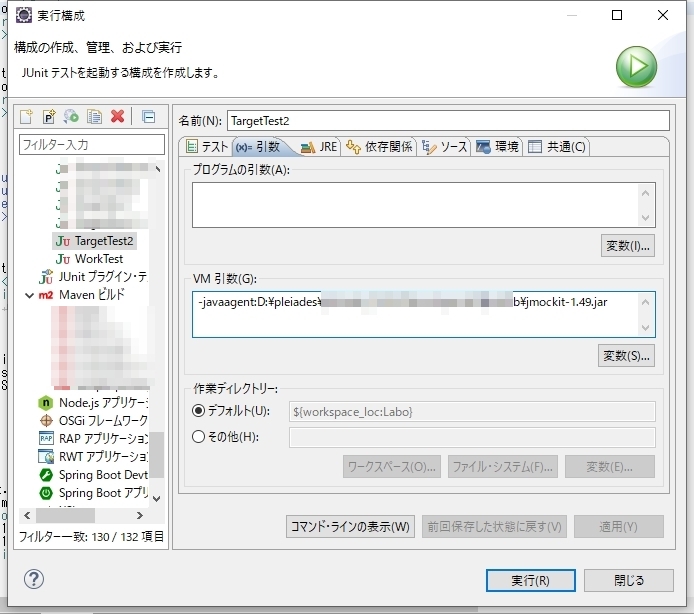Image resolution: width=694 pixels, height=614 pixels.
Task: Click inside the VM 引数 text area
Action: [415, 314]
